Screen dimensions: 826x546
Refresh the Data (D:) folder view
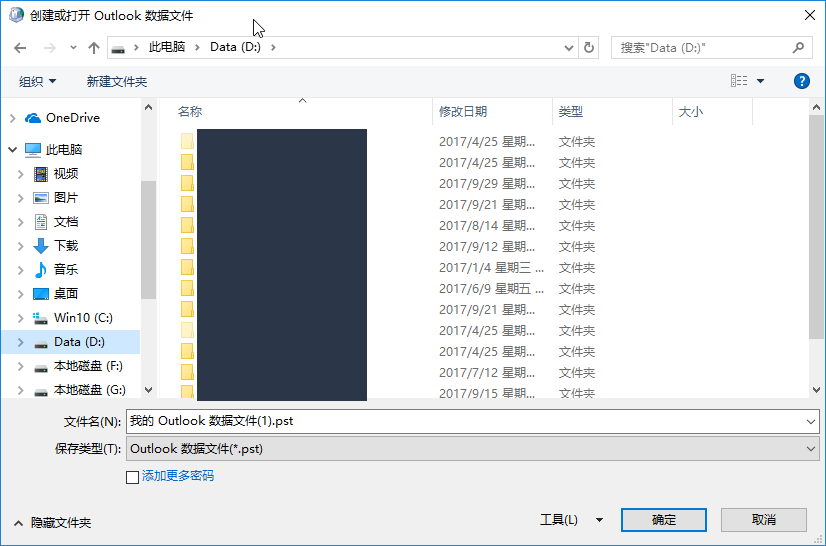pyautogui.click(x=589, y=48)
